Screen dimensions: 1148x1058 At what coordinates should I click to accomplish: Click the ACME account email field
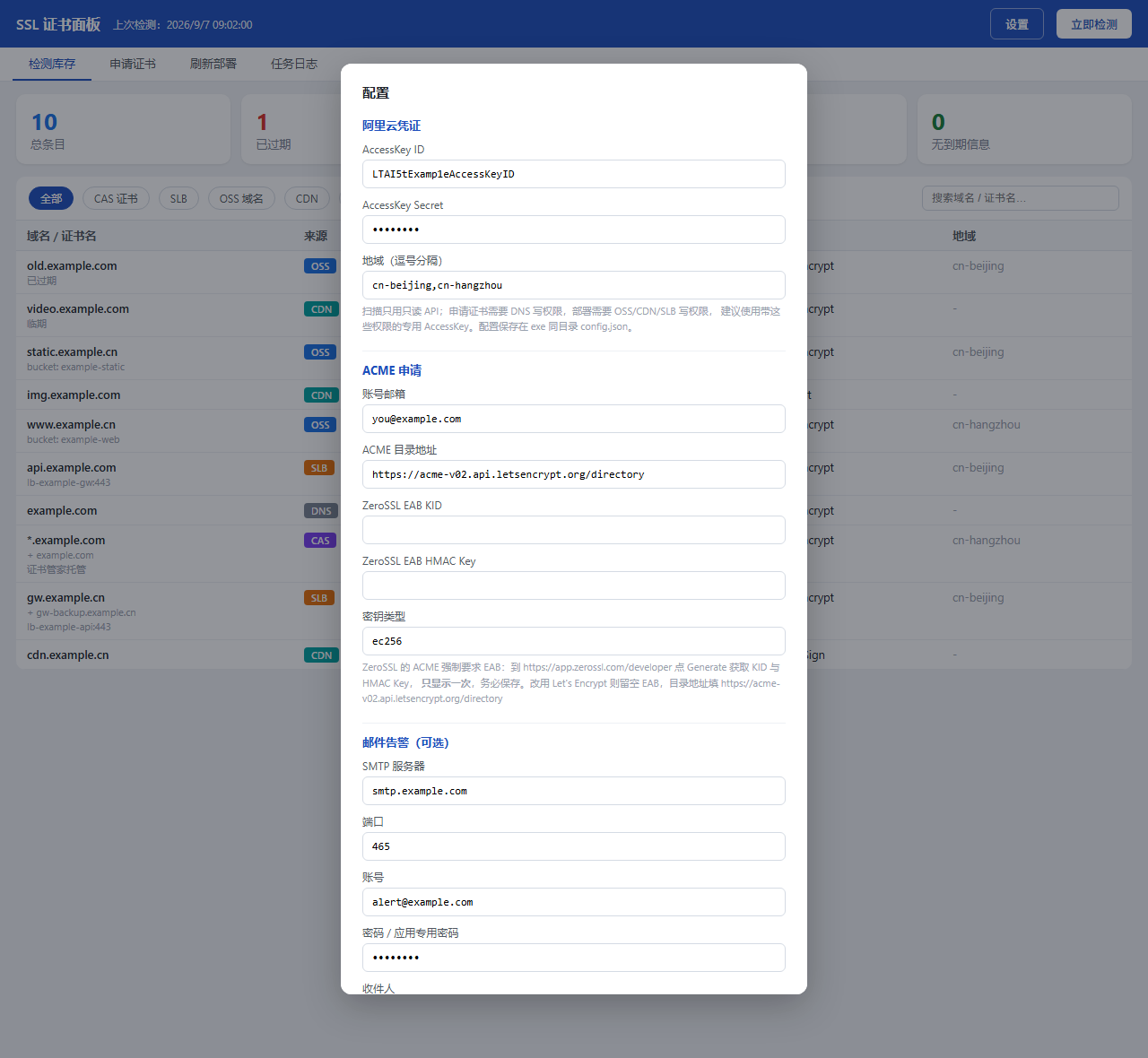[x=574, y=419]
